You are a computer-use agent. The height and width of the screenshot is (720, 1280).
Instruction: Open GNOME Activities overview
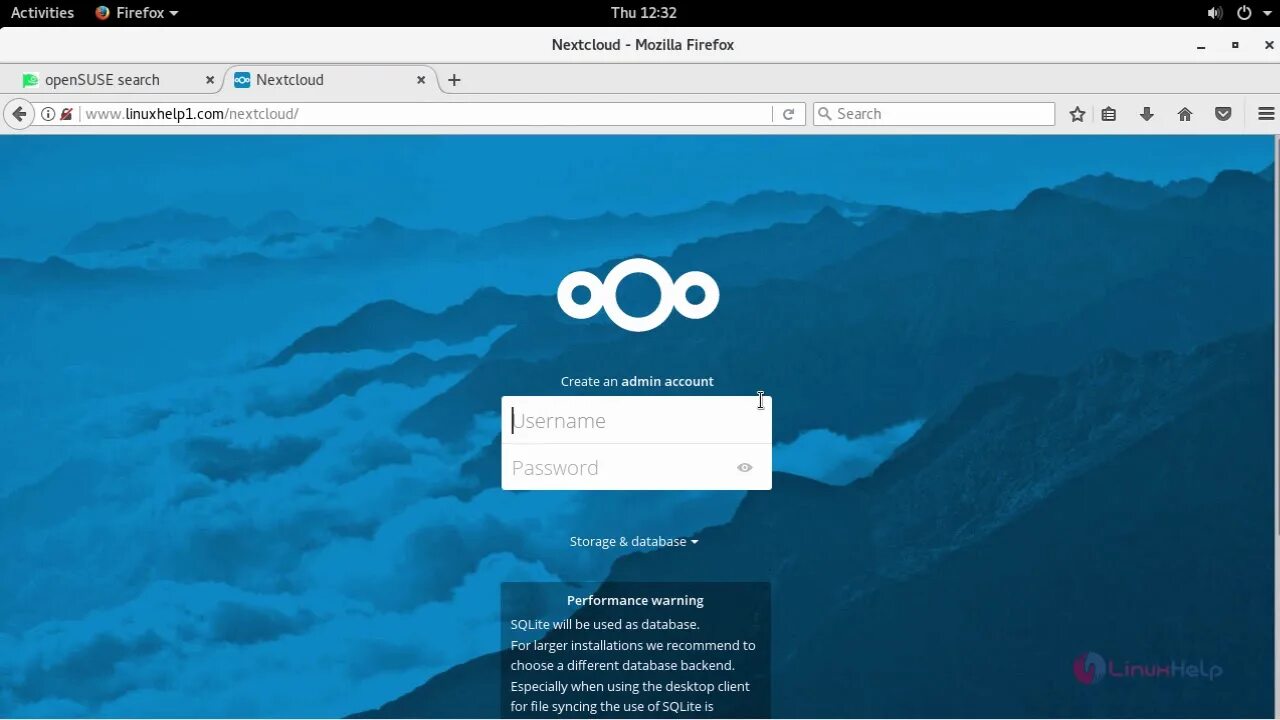[x=42, y=13]
